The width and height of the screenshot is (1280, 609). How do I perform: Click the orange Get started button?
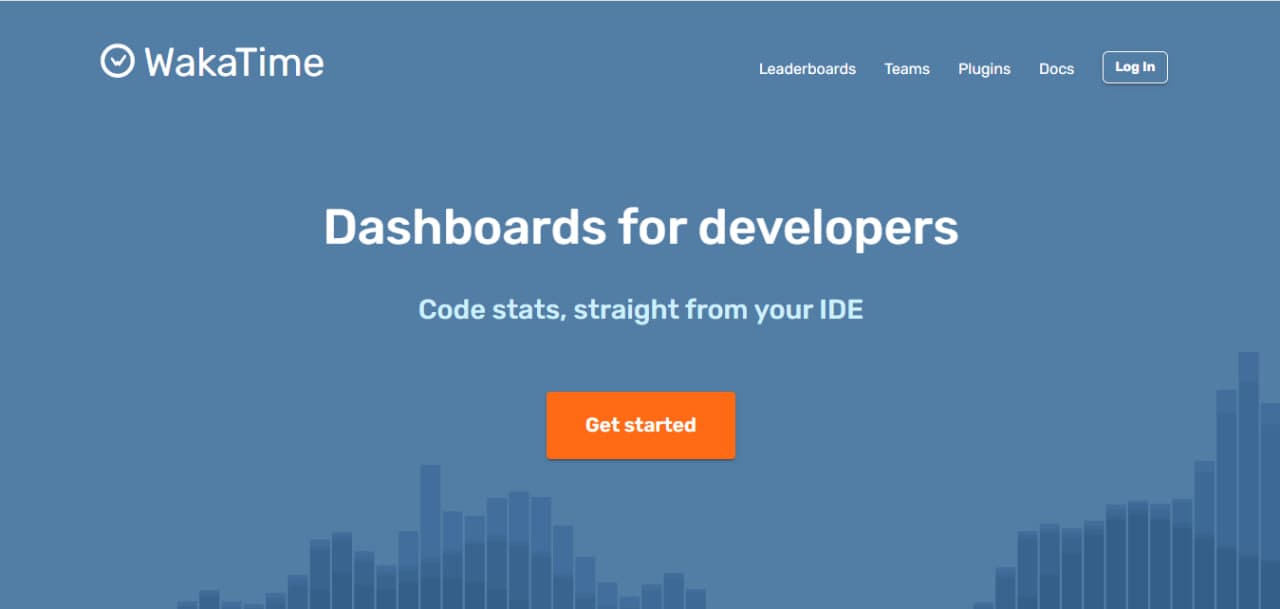[x=641, y=425]
